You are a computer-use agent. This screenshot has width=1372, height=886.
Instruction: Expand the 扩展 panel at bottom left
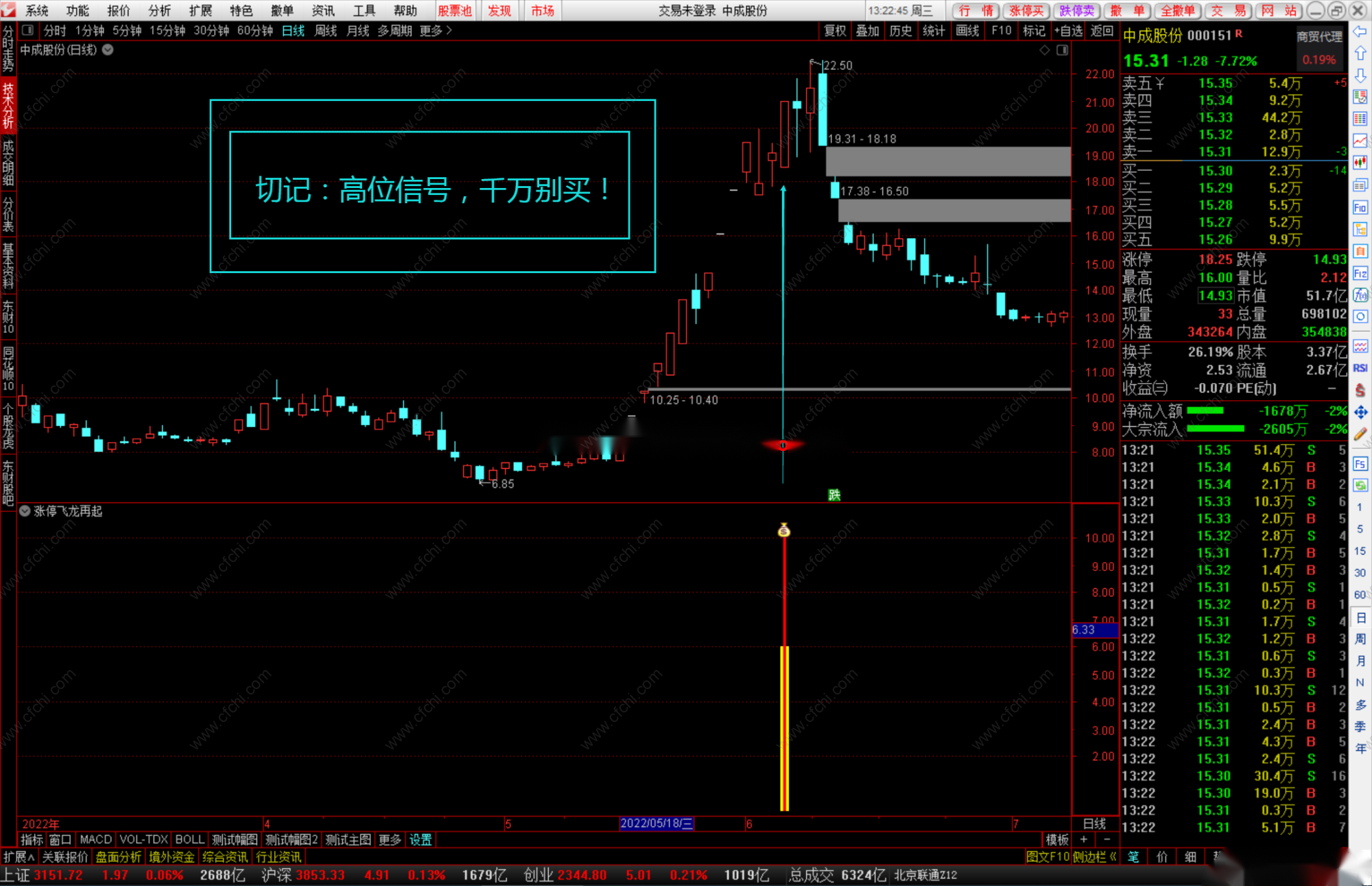point(19,857)
